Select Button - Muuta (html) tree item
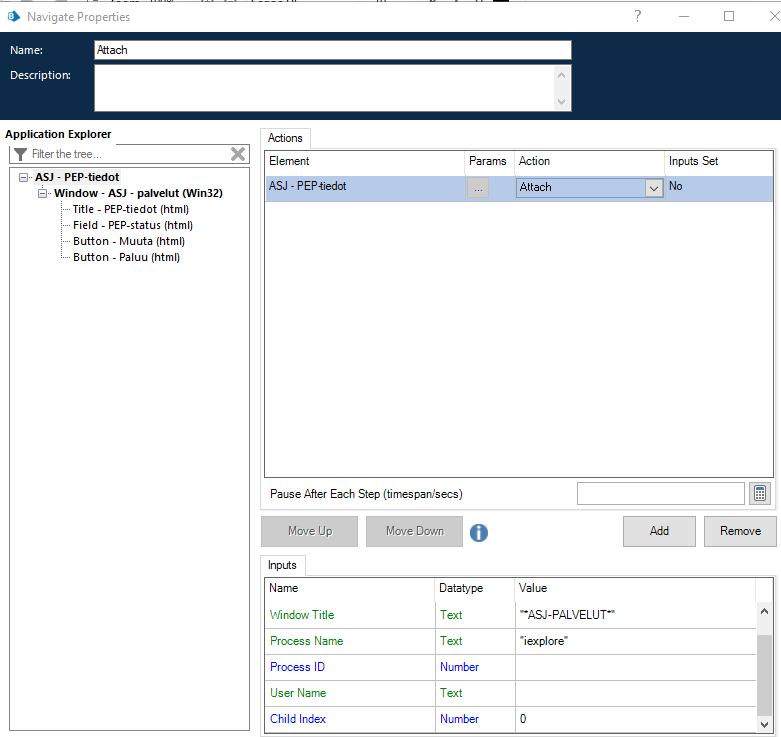This screenshot has height=737, width=781. (x=128, y=241)
